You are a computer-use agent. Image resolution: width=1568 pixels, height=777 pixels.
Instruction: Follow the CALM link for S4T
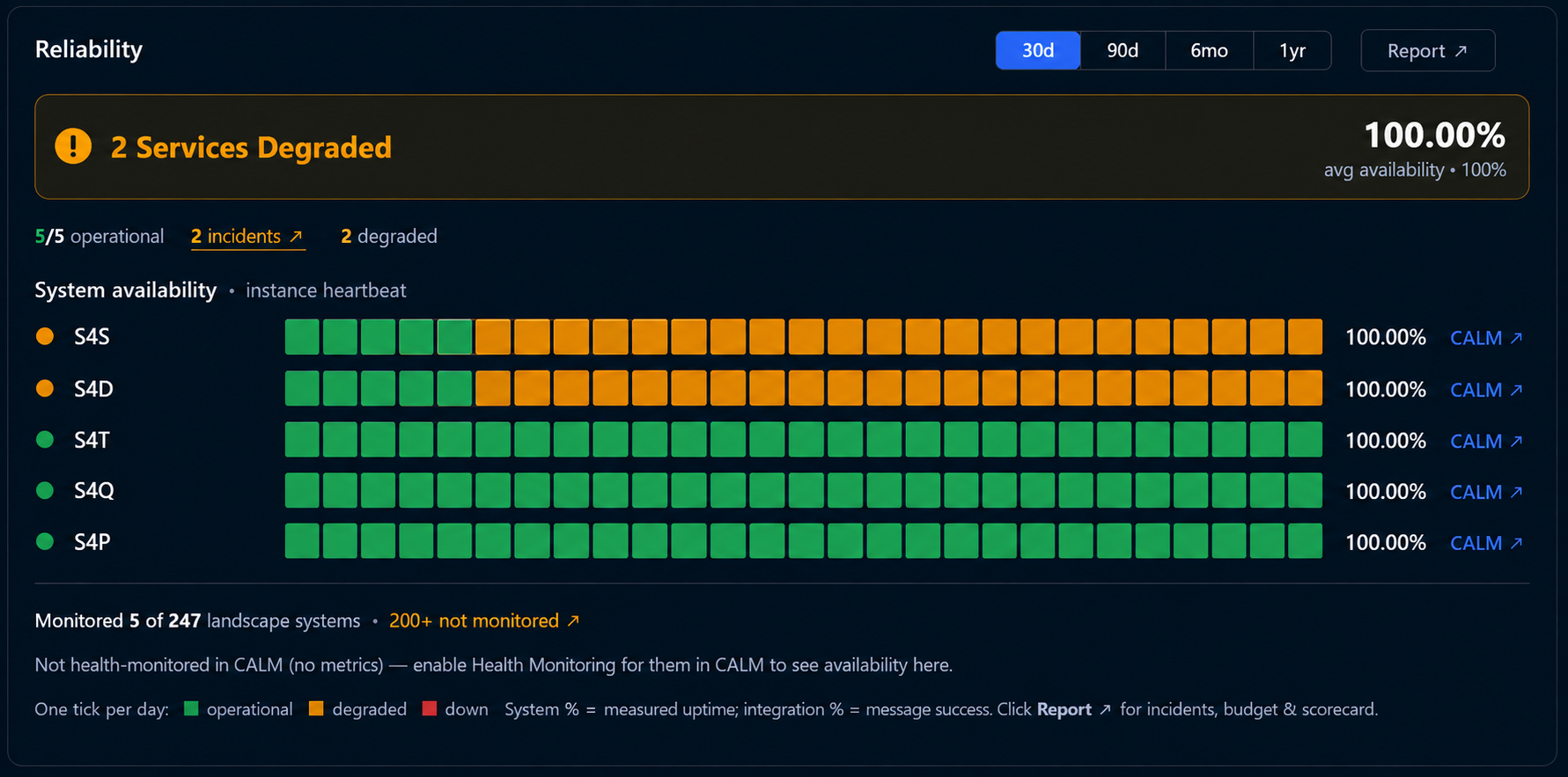click(x=1486, y=441)
